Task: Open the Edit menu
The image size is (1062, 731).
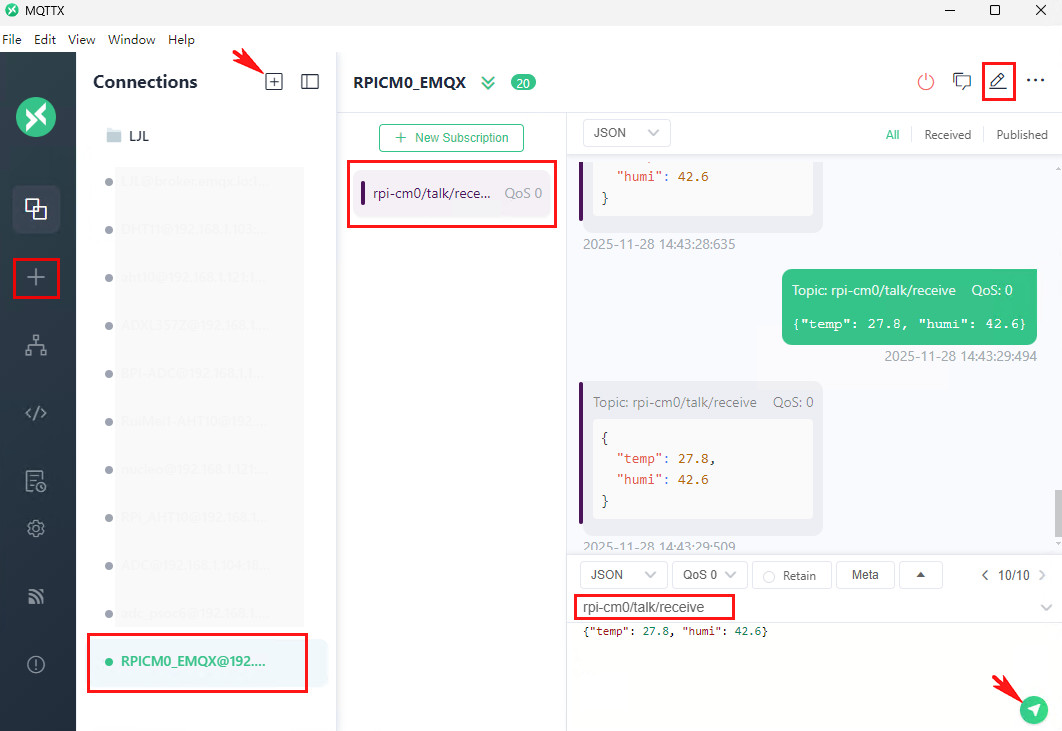Action: coord(45,39)
